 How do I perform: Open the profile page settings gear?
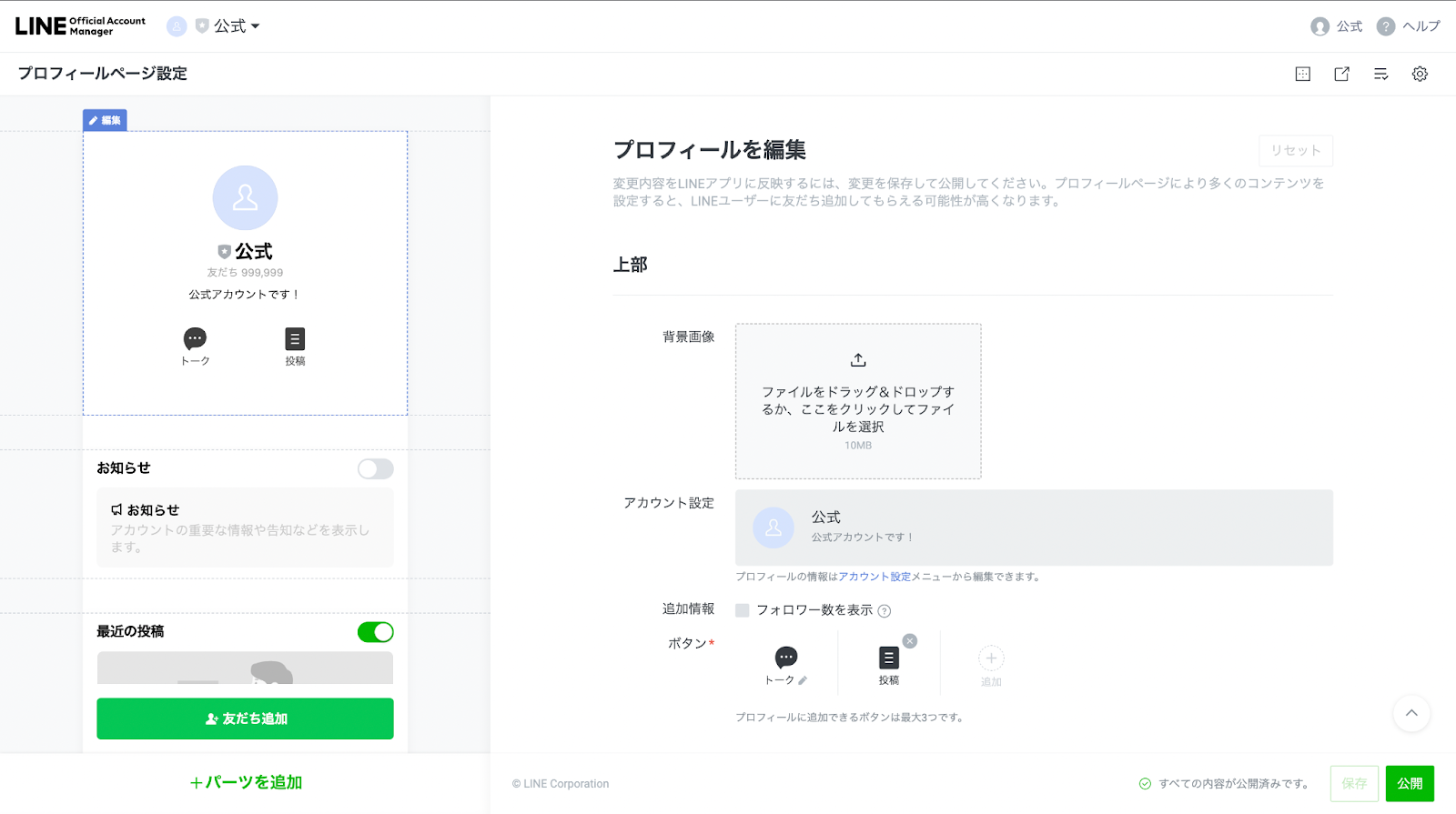[1420, 75]
